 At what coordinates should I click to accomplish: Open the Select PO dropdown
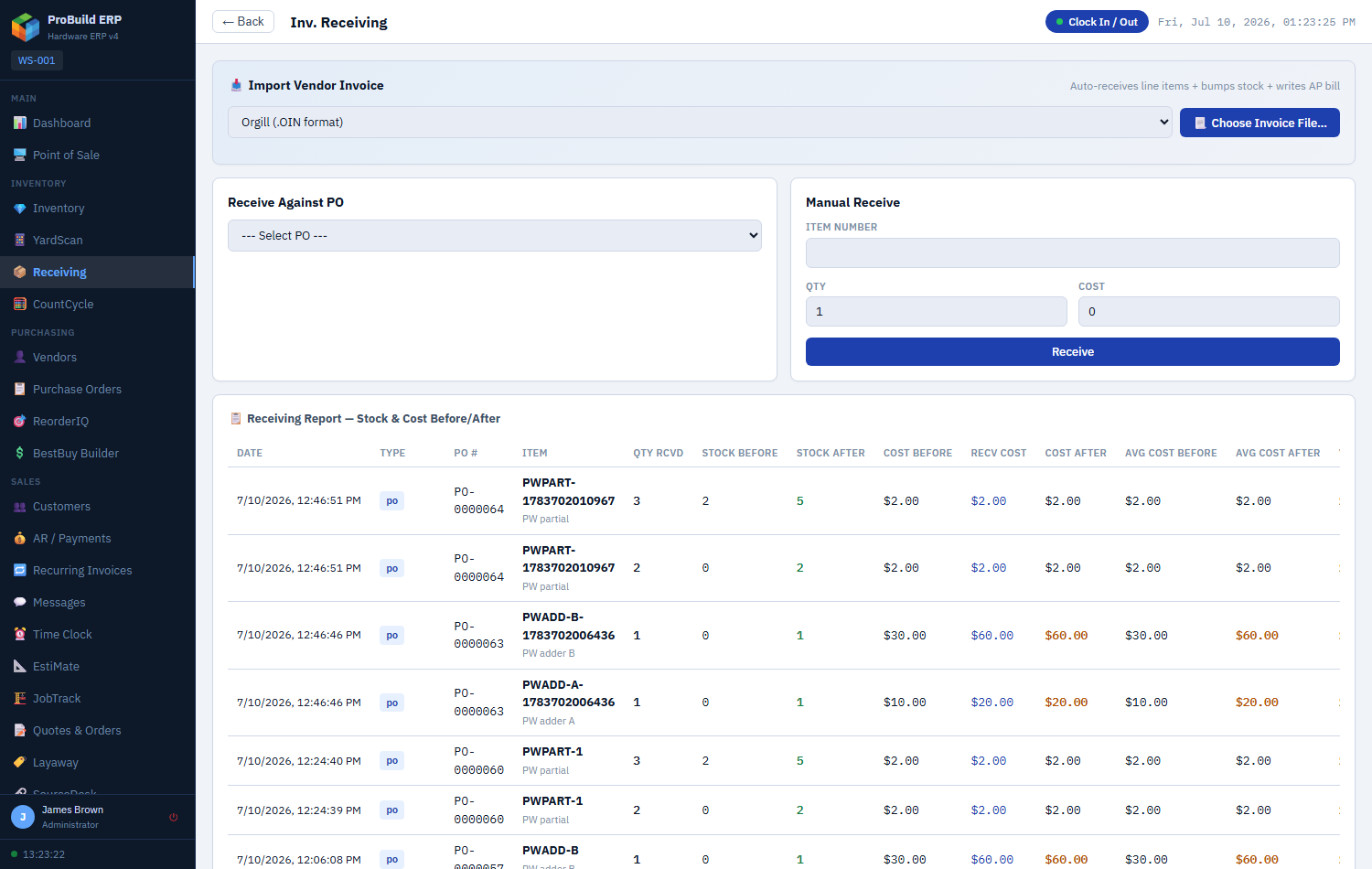(495, 235)
